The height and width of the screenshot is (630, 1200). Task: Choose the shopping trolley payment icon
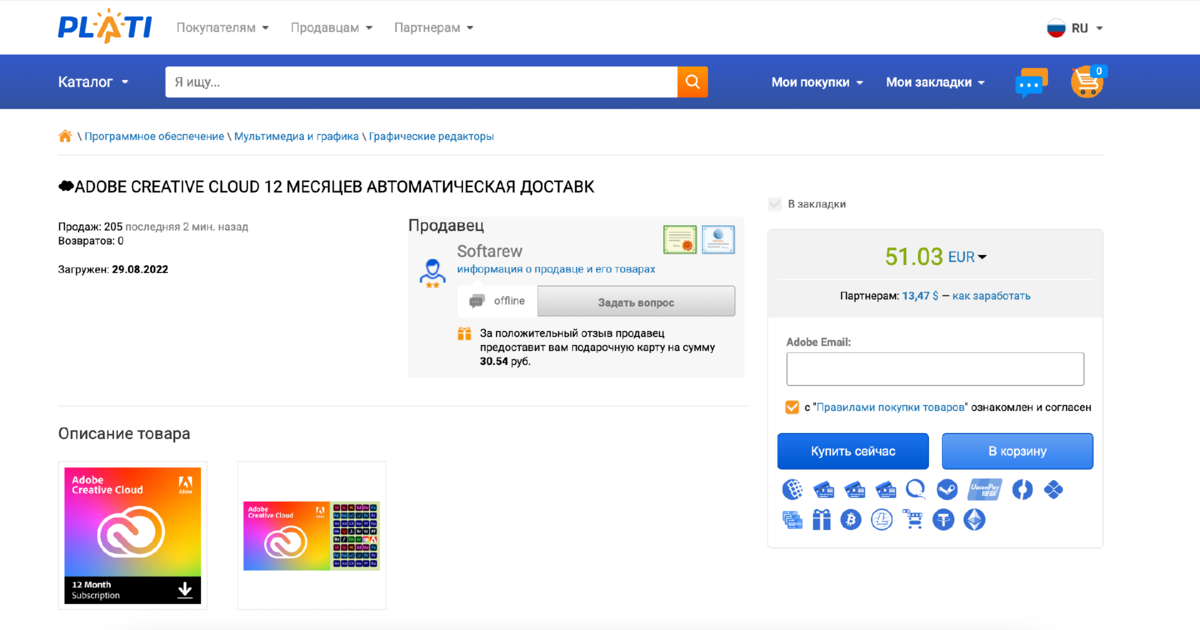tap(913, 519)
